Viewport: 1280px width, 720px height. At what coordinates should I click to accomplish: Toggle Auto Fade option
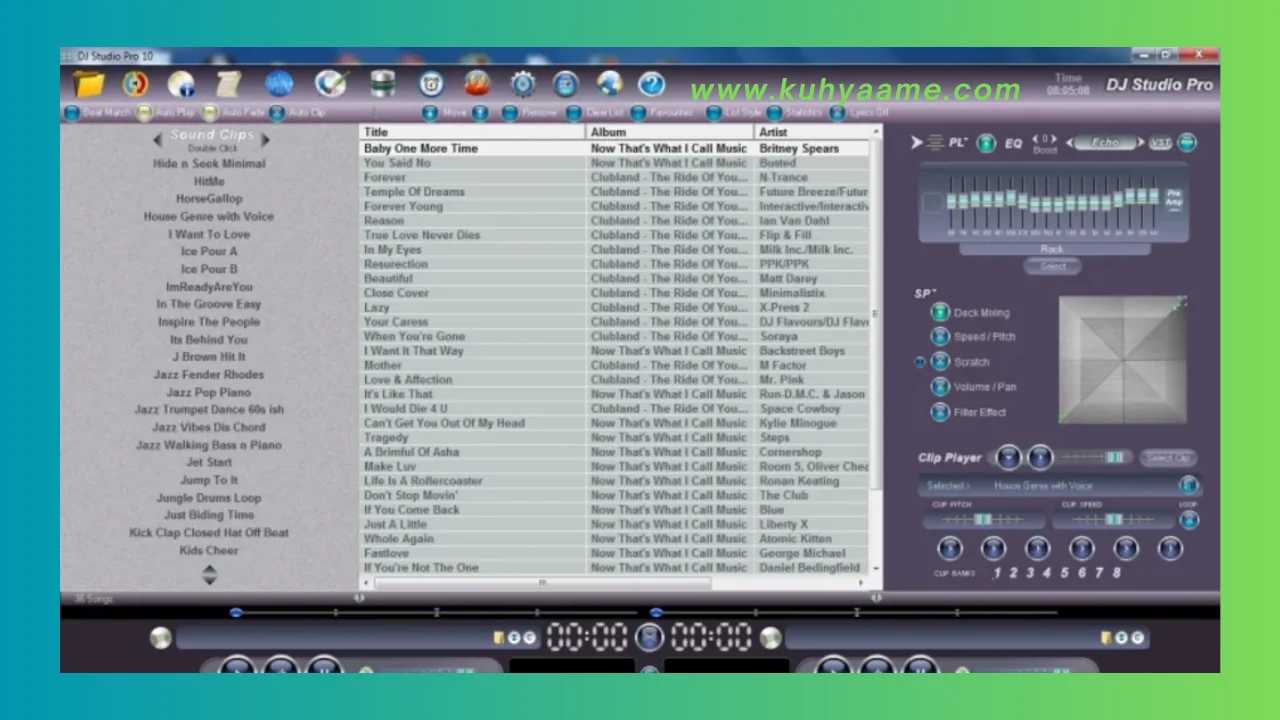point(210,113)
